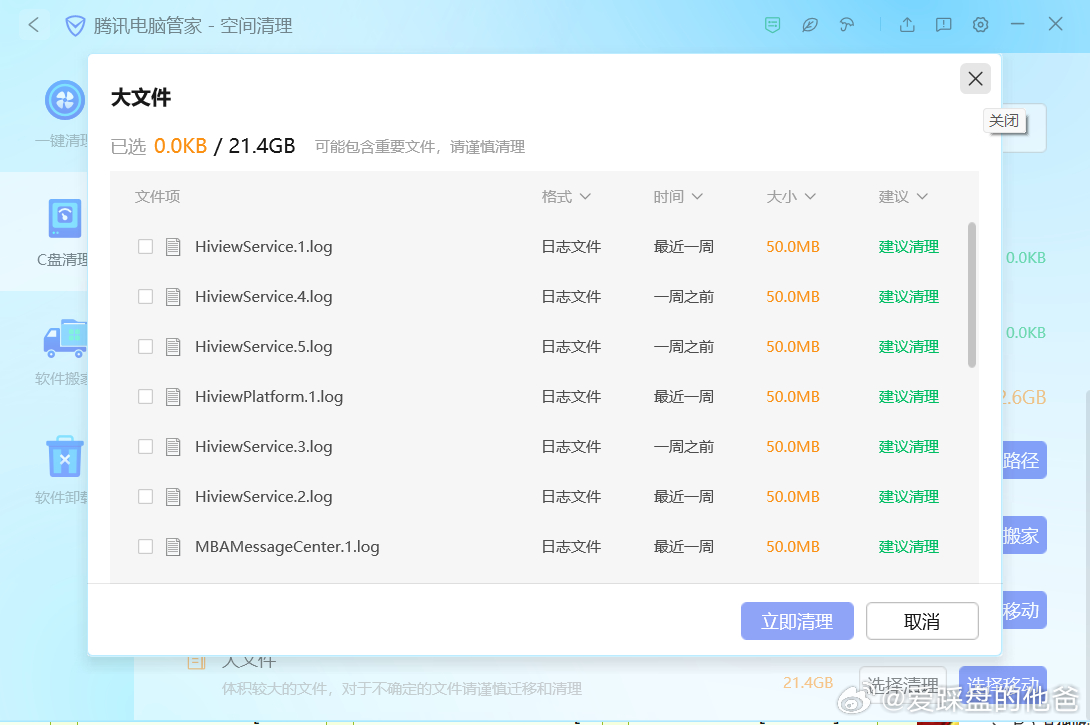This screenshot has width=1090, height=725.
Task: Select the HiviewPlatform.1.log checkbox
Action: click(x=145, y=396)
